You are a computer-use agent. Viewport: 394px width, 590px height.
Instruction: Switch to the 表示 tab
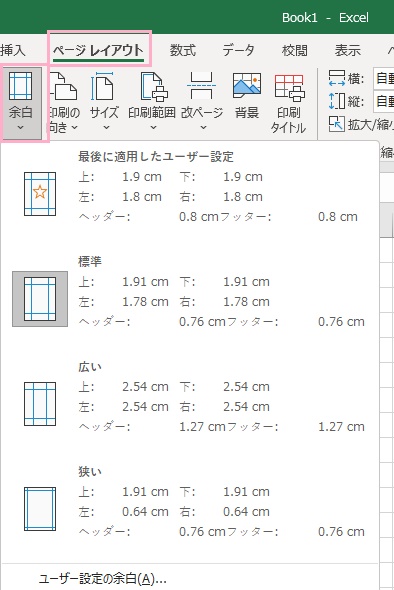(x=348, y=50)
